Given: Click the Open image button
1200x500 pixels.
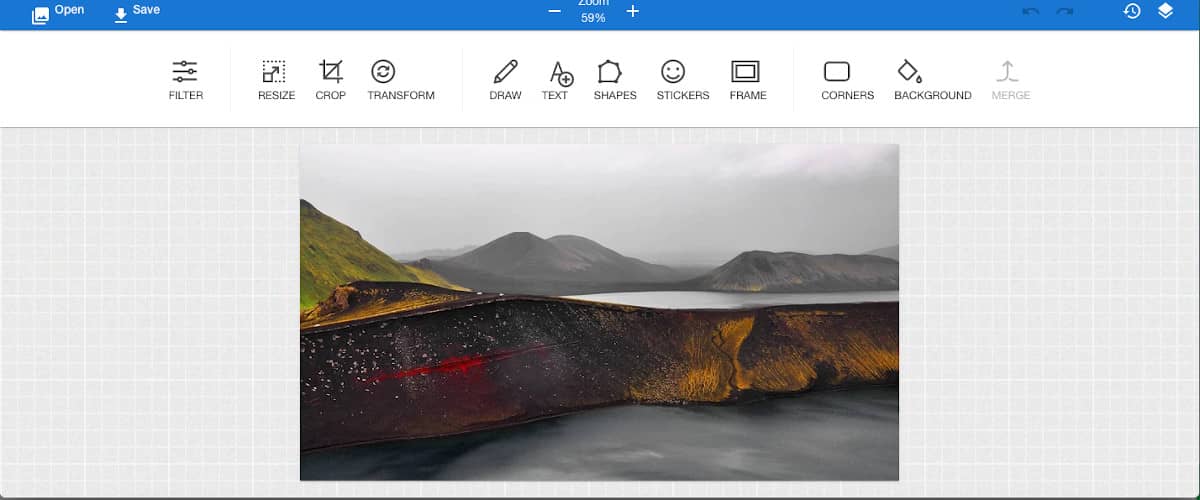Looking at the screenshot, I should [57, 12].
